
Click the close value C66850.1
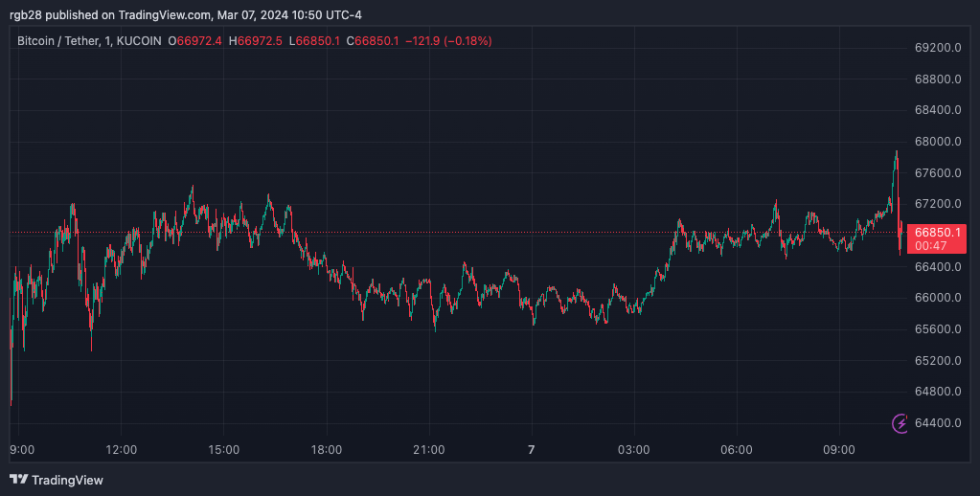(x=372, y=41)
